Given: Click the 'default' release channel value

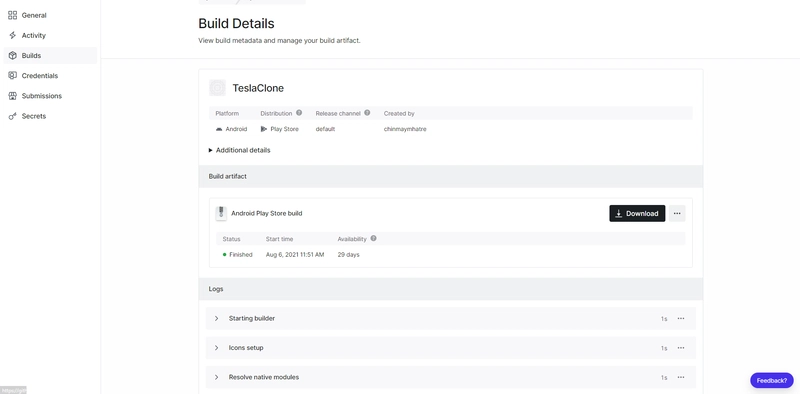Looking at the screenshot, I should point(325,129).
